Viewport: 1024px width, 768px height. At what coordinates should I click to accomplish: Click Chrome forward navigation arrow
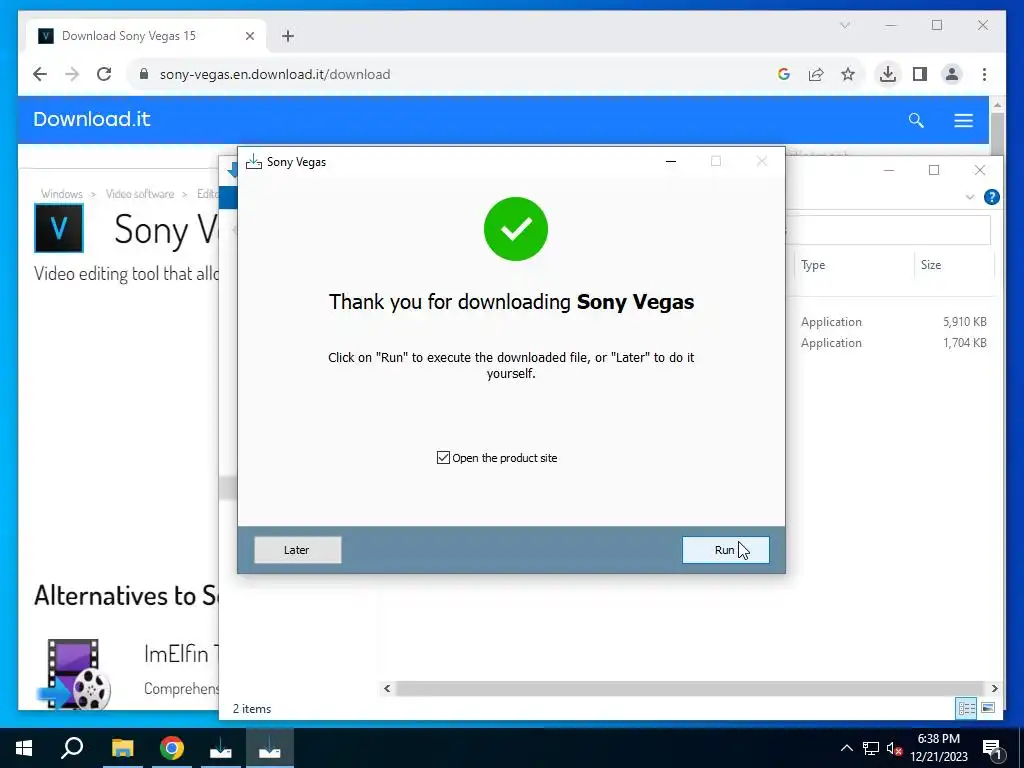(72, 74)
